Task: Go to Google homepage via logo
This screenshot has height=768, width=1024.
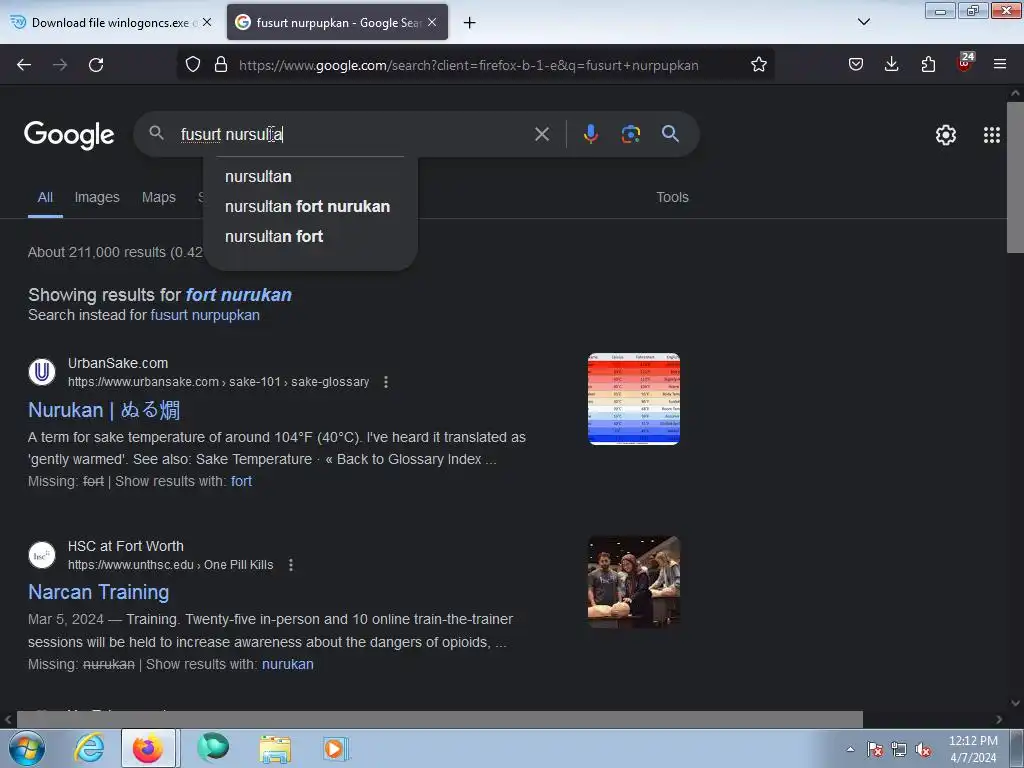Action: click(x=69, y=135)
